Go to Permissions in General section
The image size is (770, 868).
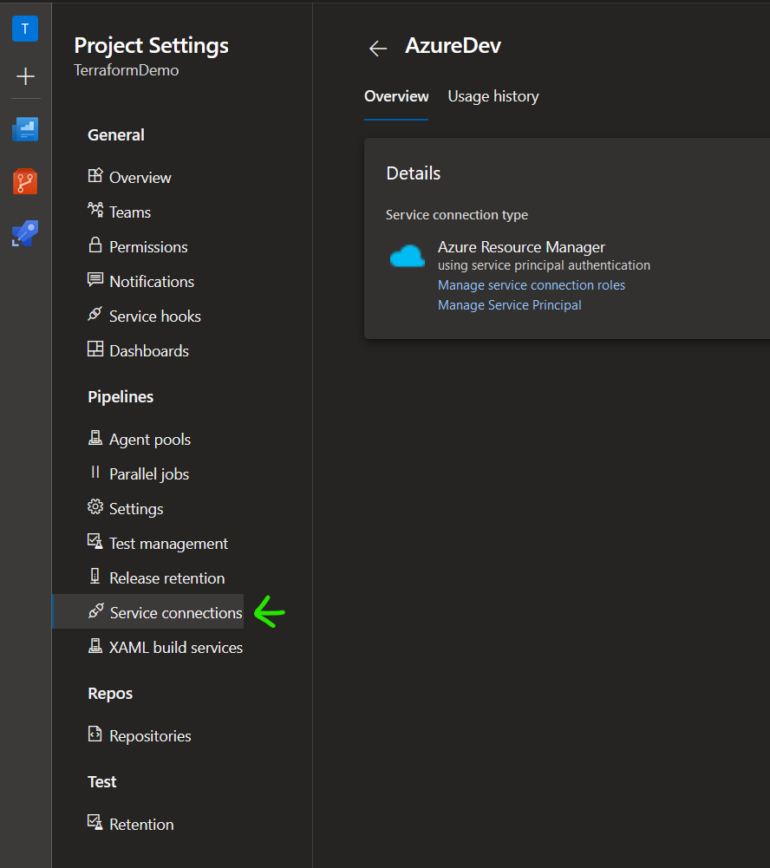[148, 247]
